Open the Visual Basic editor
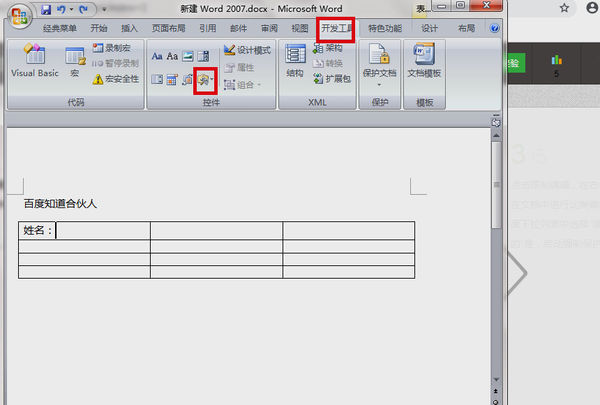 [x=35, y=60]
